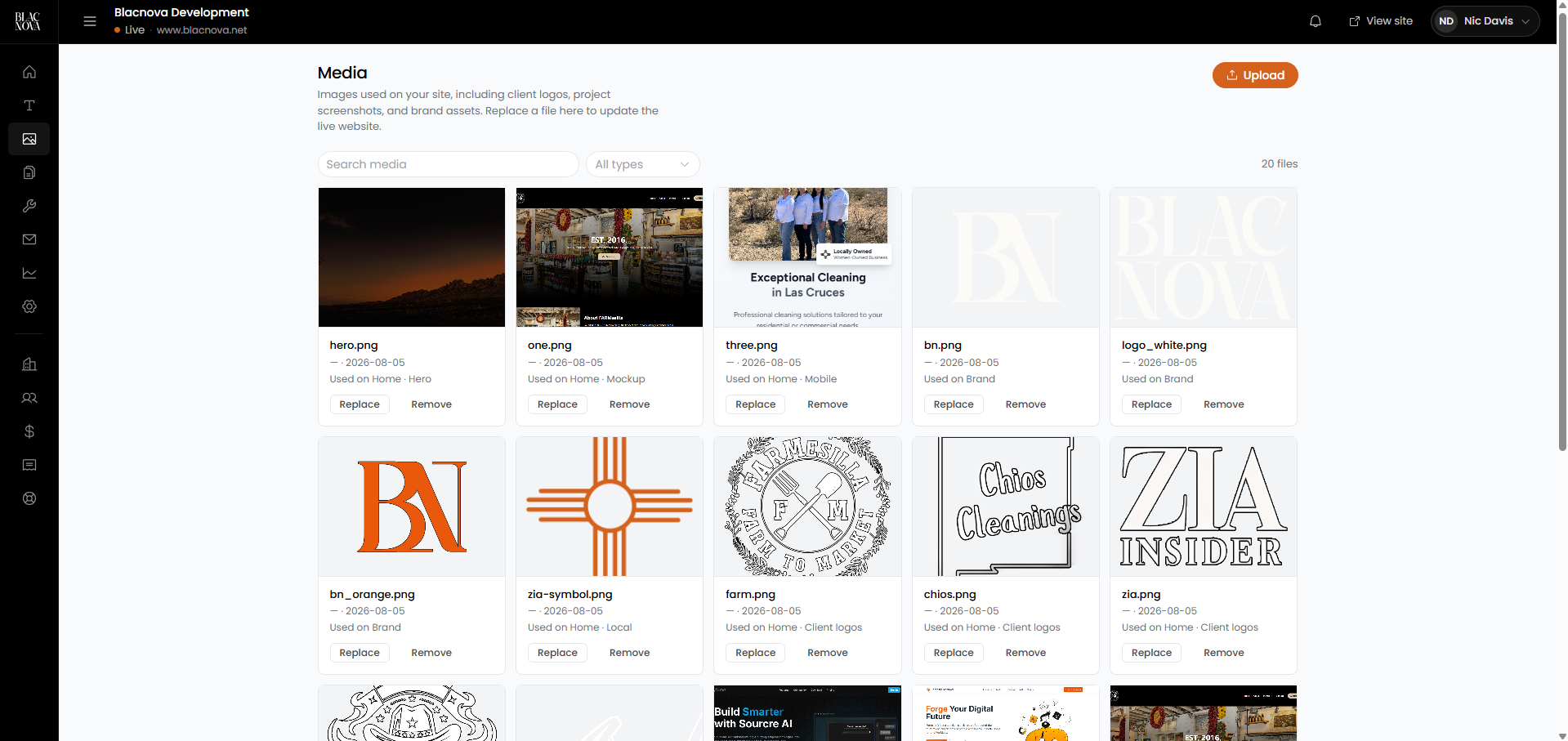Toggle the hamburger menu icon
Screen dimensions: 1568x741
(90, 21)
